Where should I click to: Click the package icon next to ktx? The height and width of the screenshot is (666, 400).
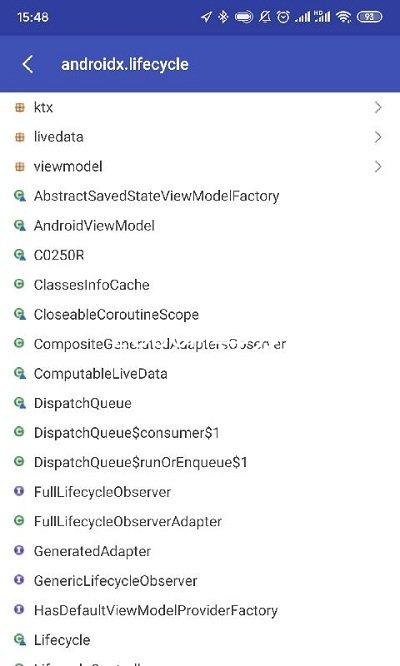(20, 107)
